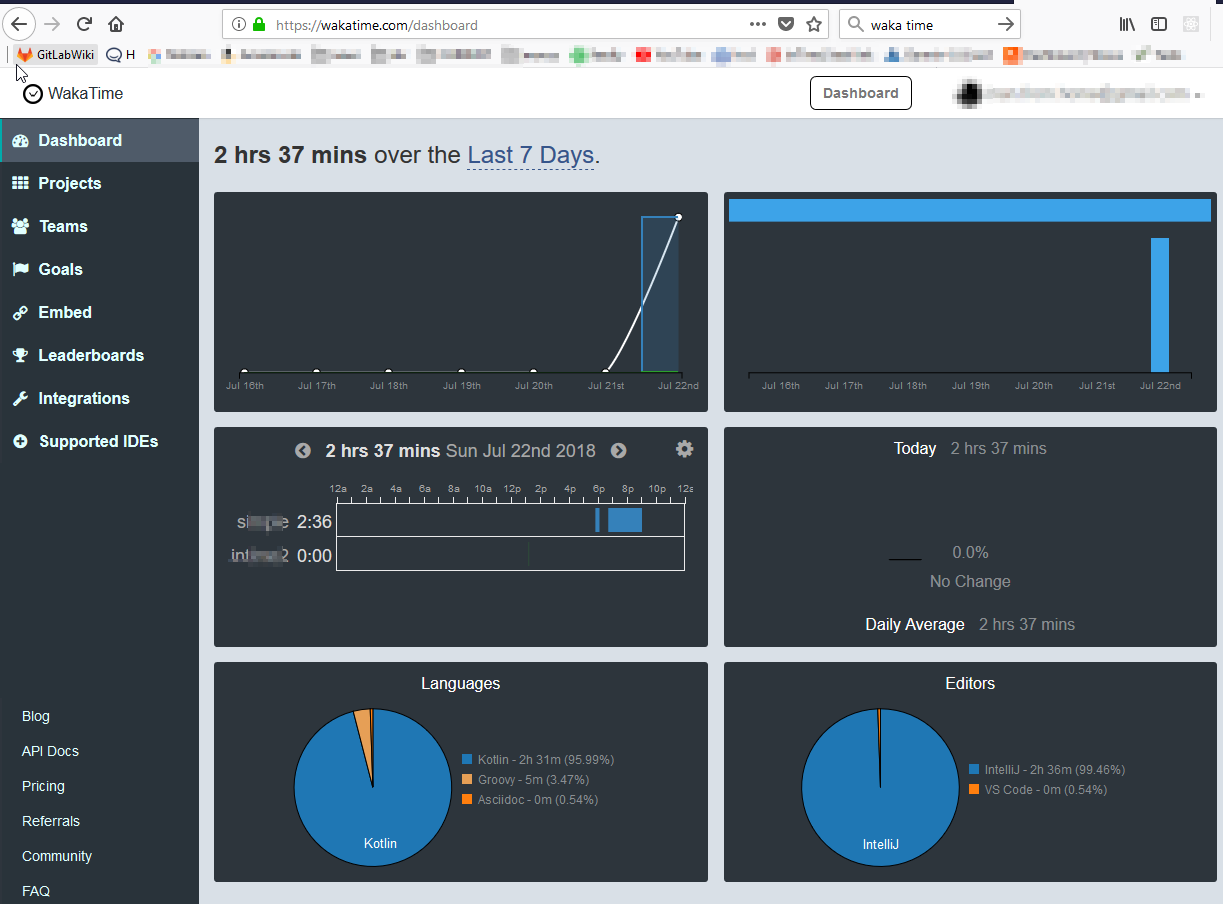Toggle the Firefox sidebar view icon
The height and width of the screenshot is (904, 1223).
[x=1159, y=24]
